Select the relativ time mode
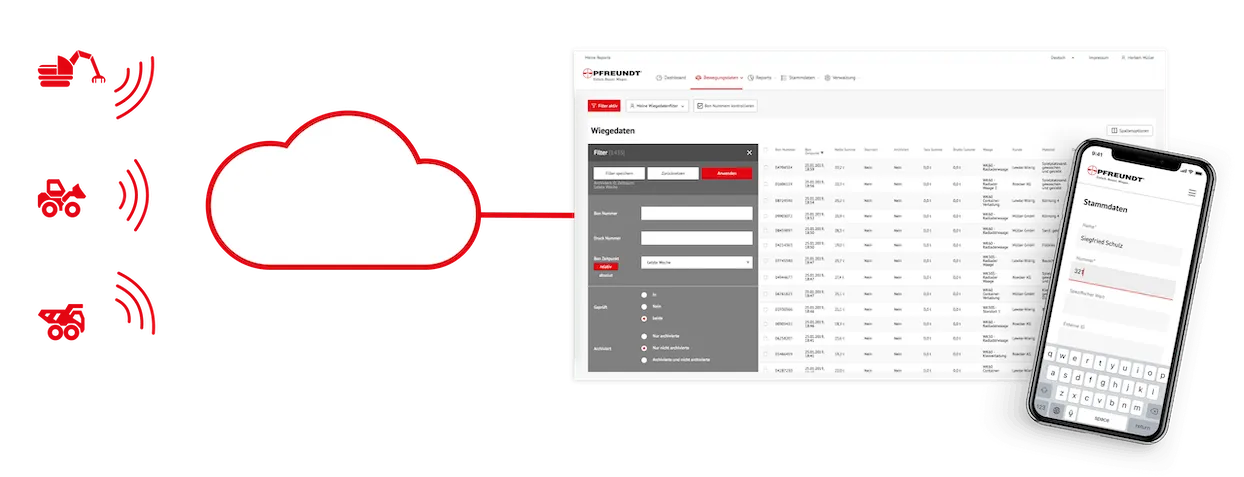 [x=605, y=267]
